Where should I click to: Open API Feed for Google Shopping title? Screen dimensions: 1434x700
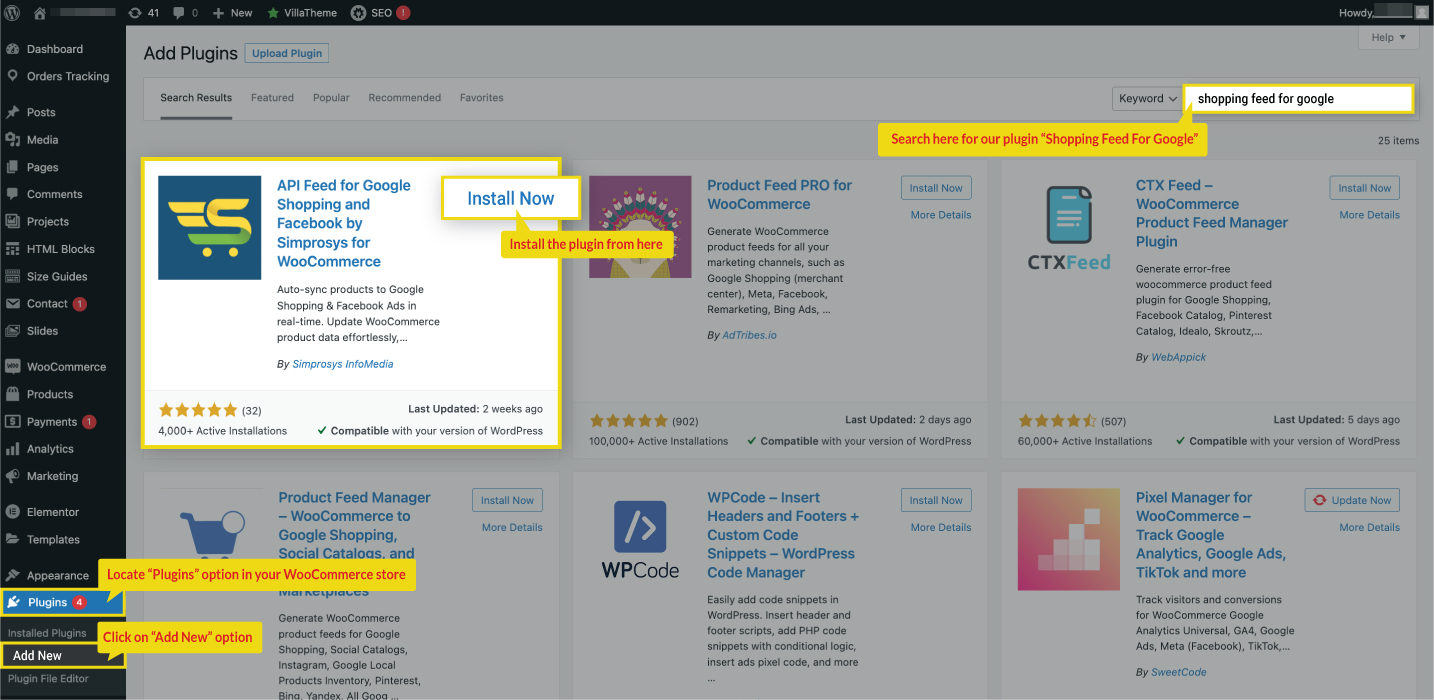pyautogui.click(x=344, y=223)
